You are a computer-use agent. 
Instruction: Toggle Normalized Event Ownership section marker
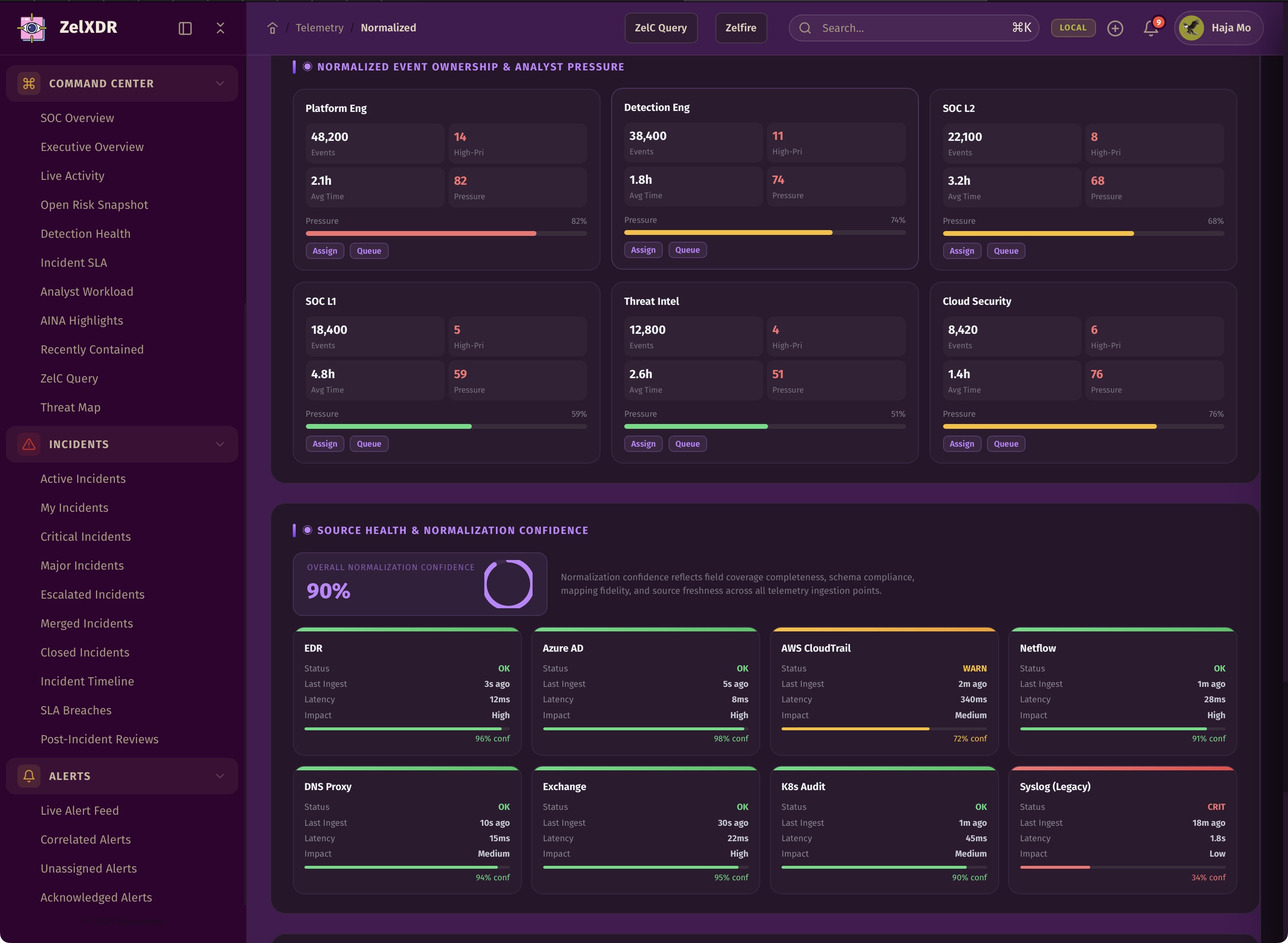click(307, 67)
